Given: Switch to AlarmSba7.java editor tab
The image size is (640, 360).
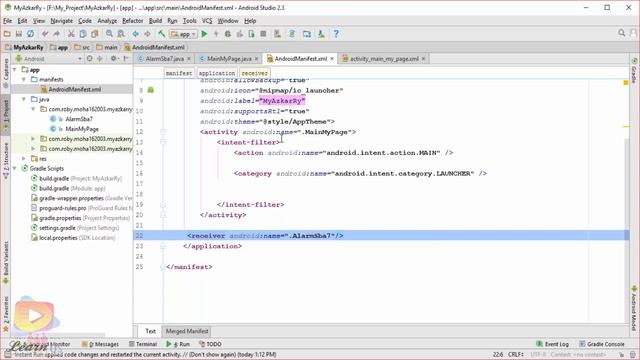Looking at the screenshot, I should pos(164,59).
